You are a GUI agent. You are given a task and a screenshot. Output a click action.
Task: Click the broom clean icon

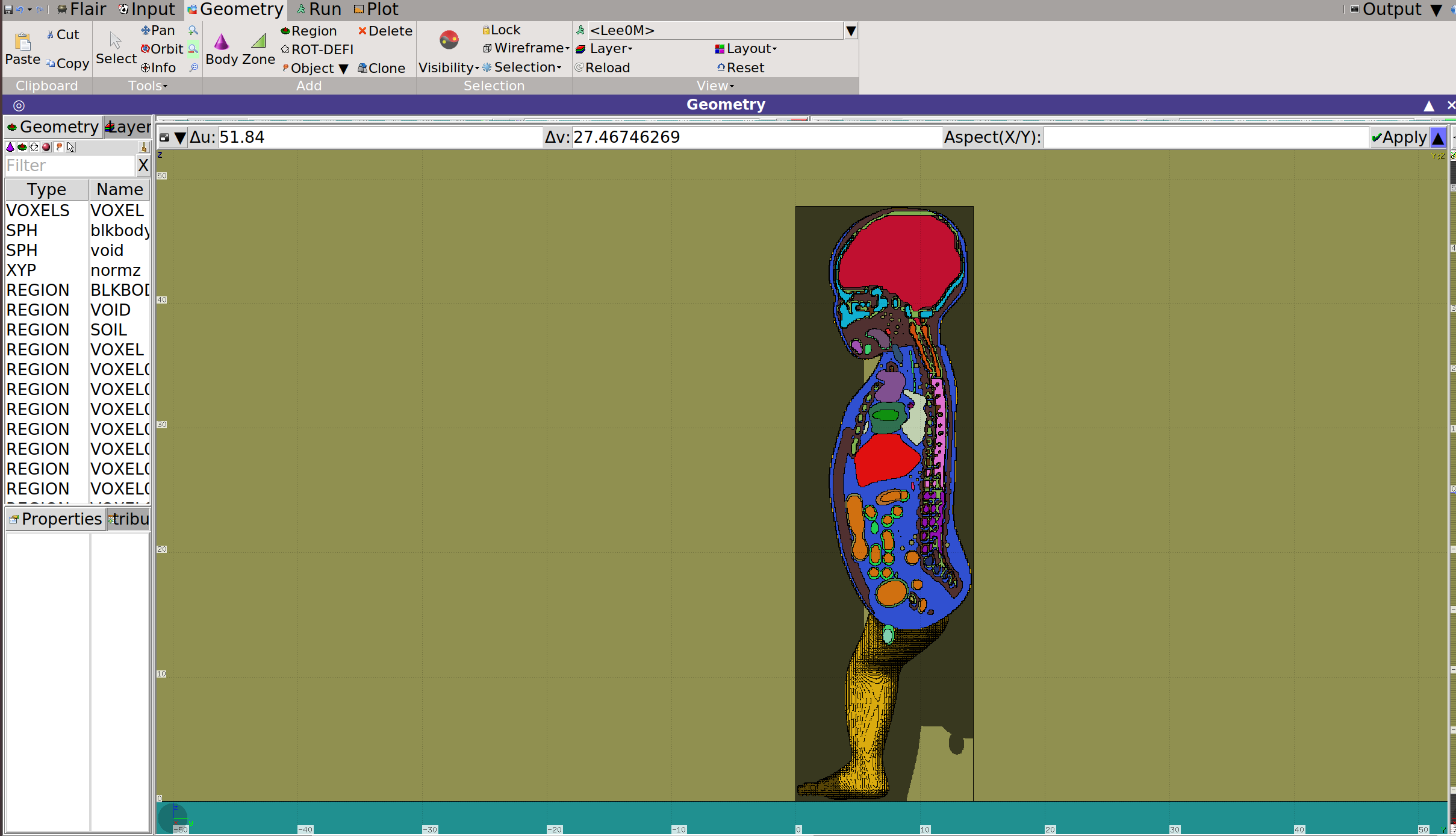click(x=143, y=147)
